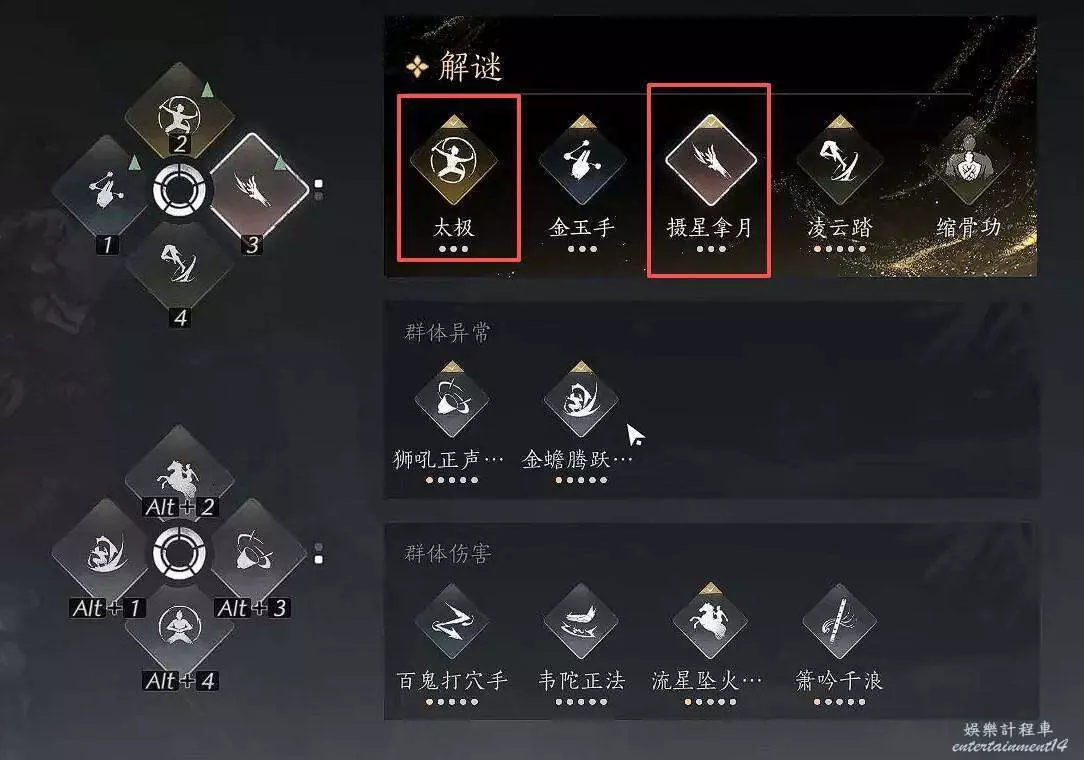Screen dimensions: 1084x760
Task: Select highlighted slot 3 on upper wheel
Action: click(259, 188)
